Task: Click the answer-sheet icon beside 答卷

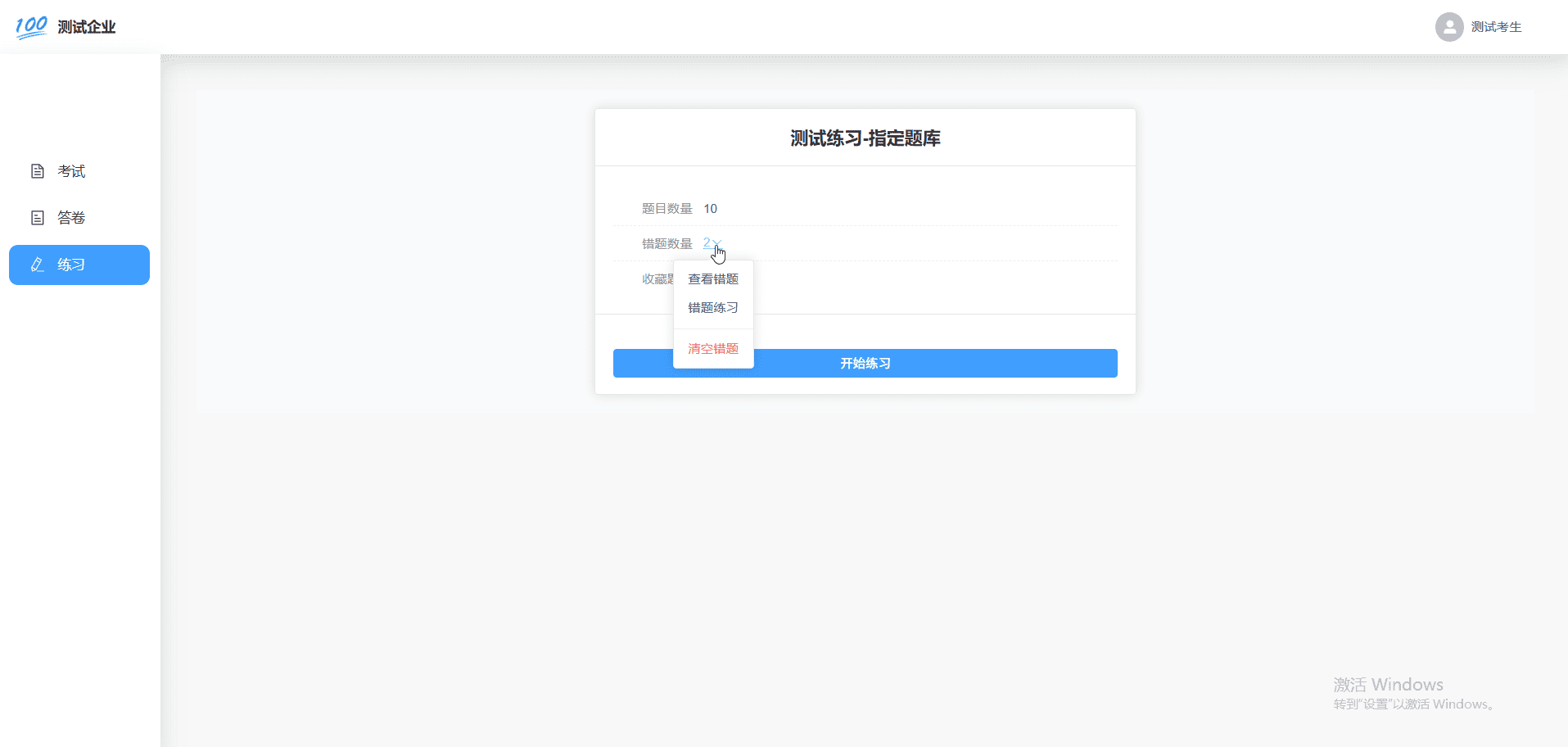Action: pos(36,217)
